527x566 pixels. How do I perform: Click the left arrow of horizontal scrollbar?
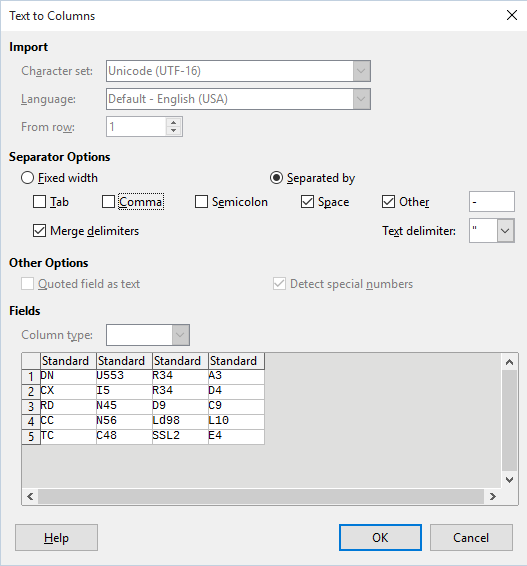(30, 496)
